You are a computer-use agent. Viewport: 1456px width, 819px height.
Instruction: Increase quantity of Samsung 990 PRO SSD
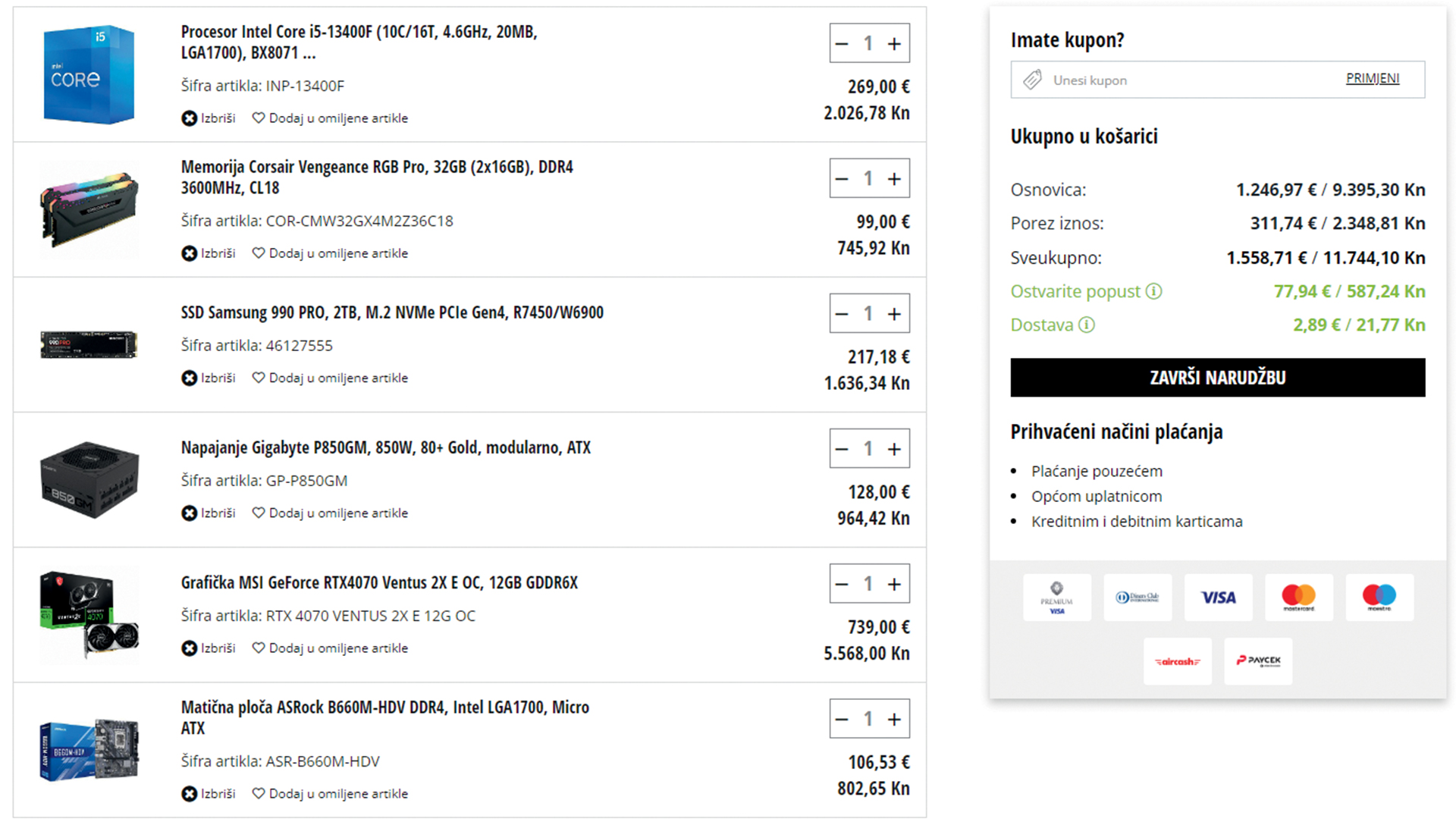(x=895, y=314)
